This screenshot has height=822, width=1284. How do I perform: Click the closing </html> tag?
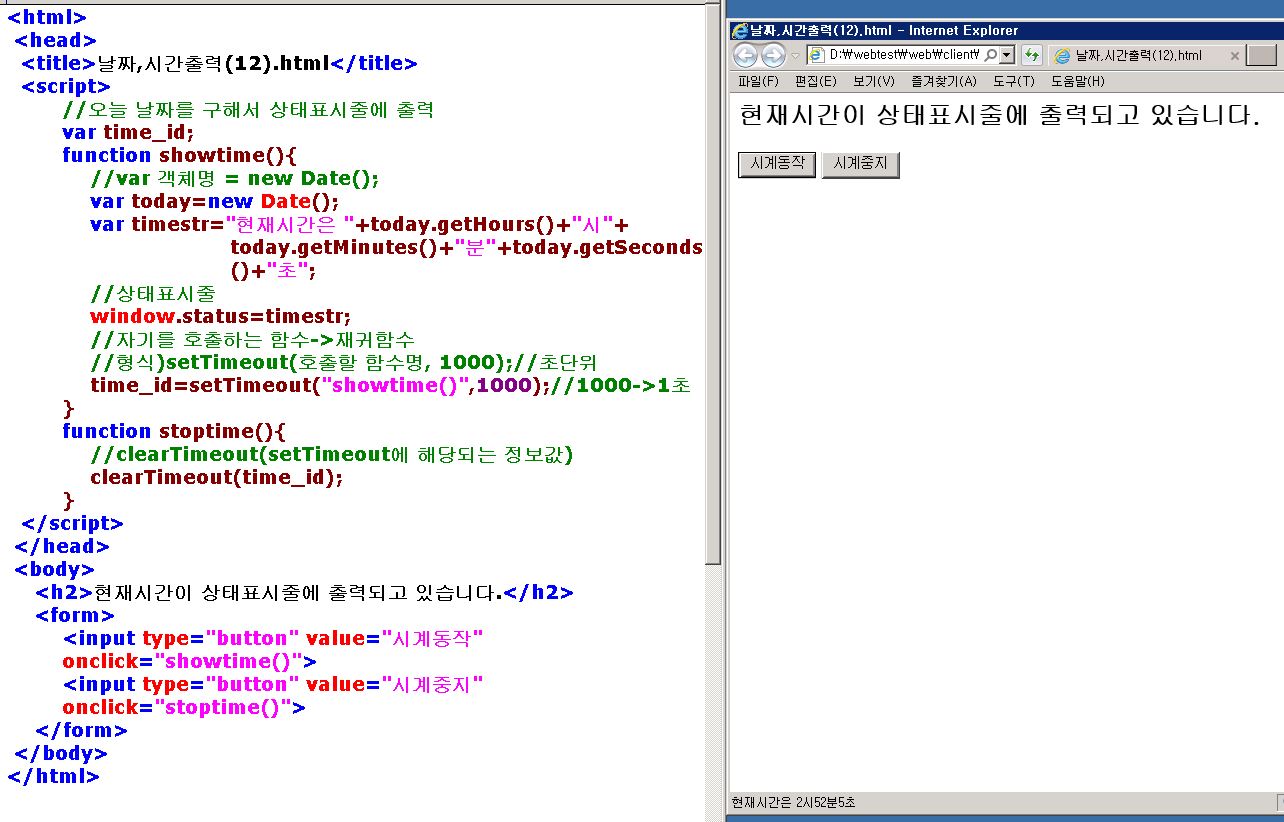pyautogui.click(x=54, y=776)
